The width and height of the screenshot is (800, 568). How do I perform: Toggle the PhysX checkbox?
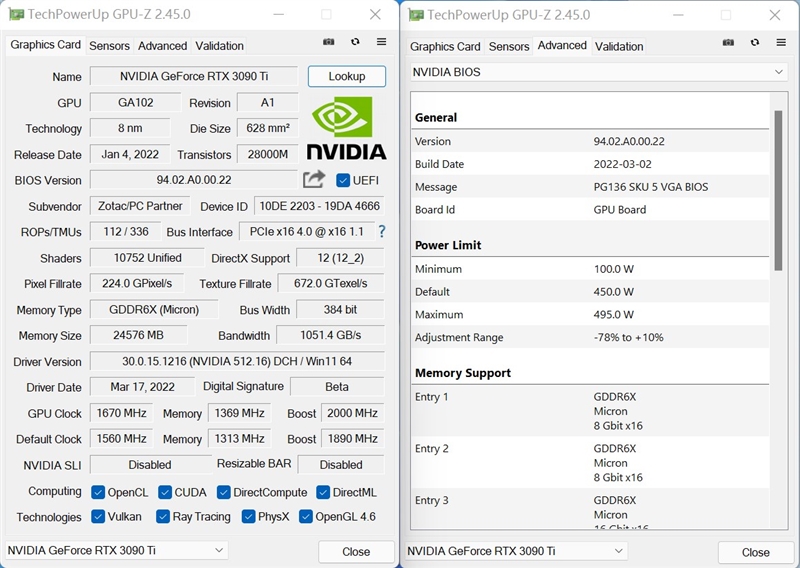[x=248, y=516]
